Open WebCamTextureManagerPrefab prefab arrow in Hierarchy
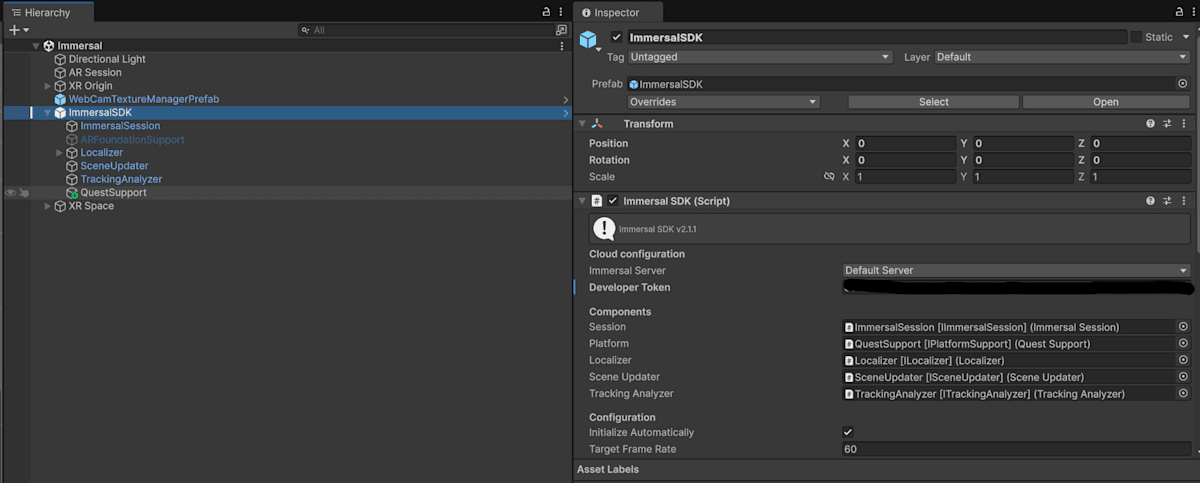The height and width of the screenshot is (483, 1200). coord(566,99)
